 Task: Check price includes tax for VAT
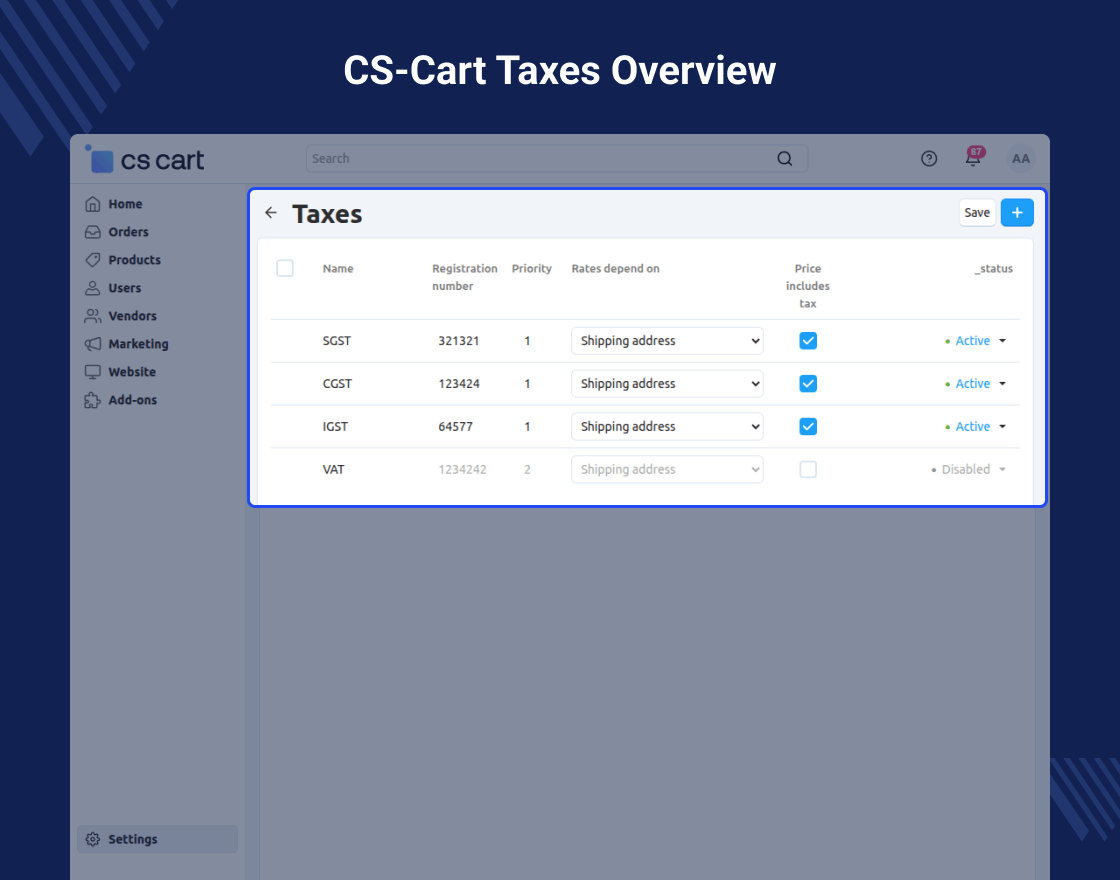(808, 469)
